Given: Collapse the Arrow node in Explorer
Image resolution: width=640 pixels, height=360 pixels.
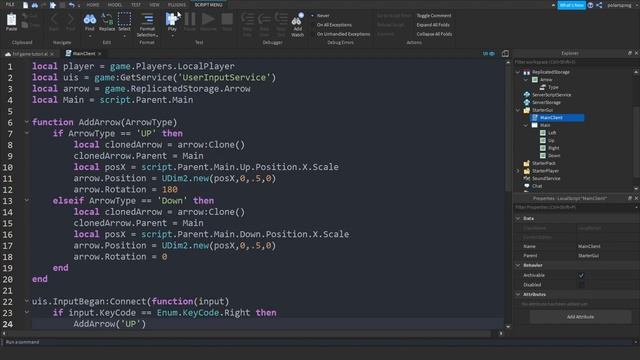Looking at the screenshot, I should point(526,80).
